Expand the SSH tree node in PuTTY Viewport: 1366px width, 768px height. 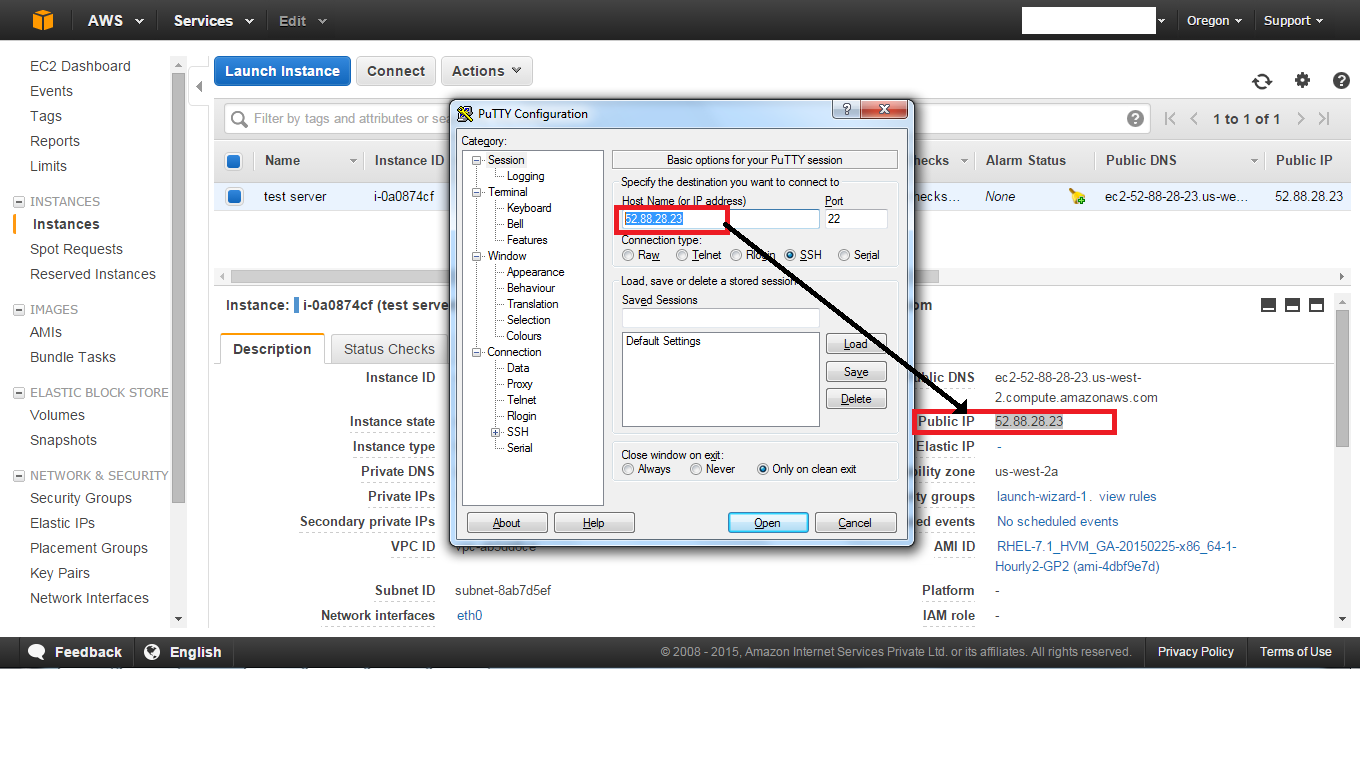[x=495, y=432]
